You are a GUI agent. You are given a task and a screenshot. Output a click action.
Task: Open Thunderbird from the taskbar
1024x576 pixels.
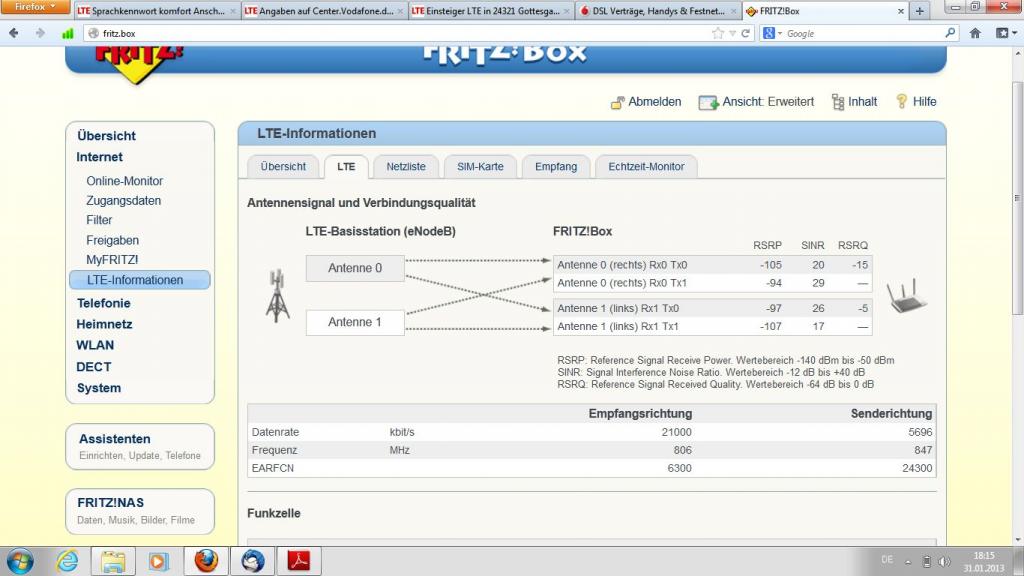click(253, 561)
